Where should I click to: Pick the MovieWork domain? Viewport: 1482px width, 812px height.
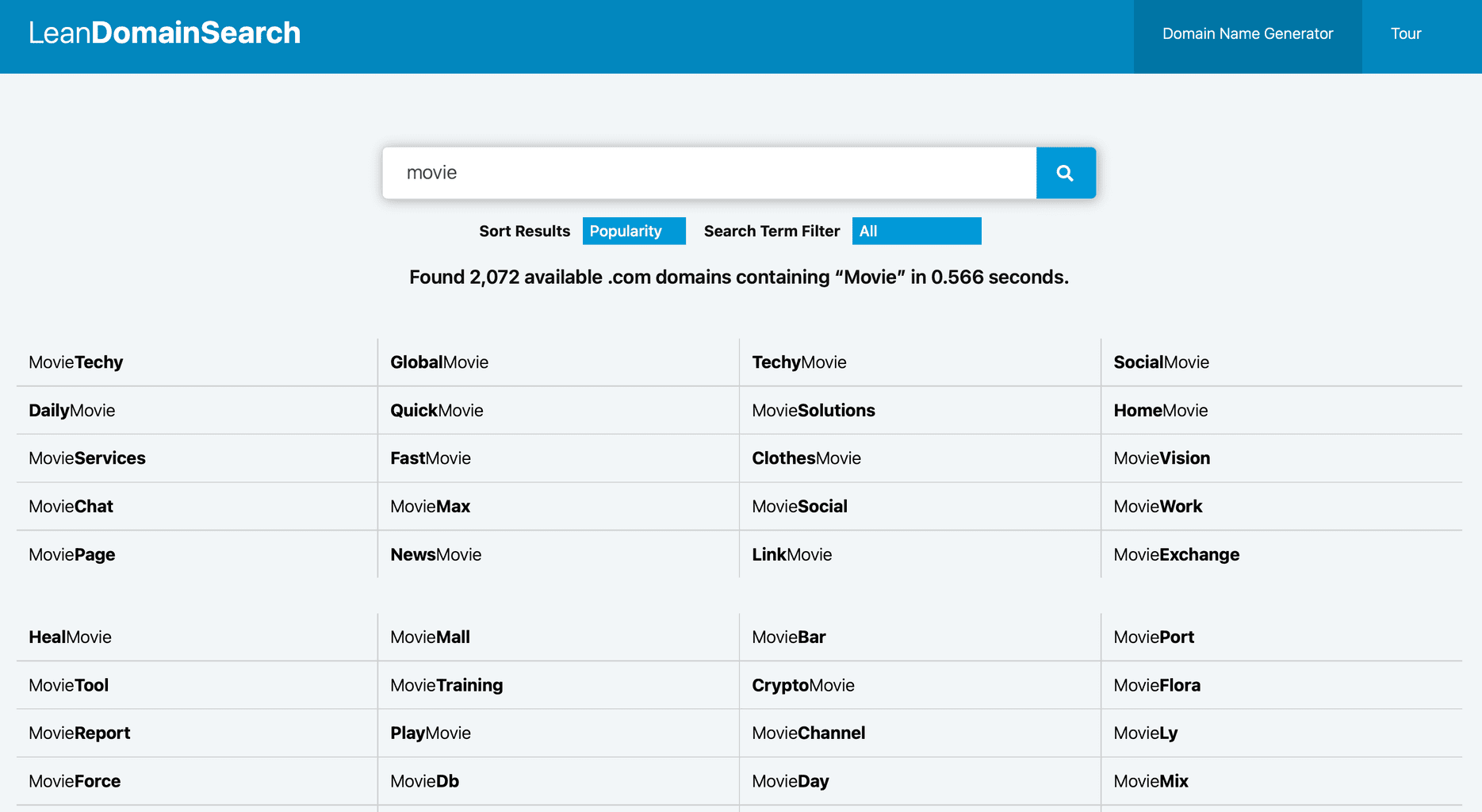pos(1158,507)
